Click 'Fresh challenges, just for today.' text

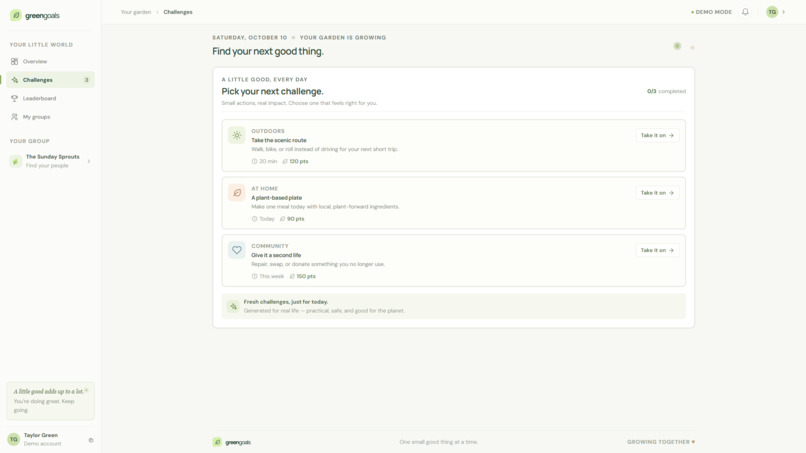(x=286, y=302)
